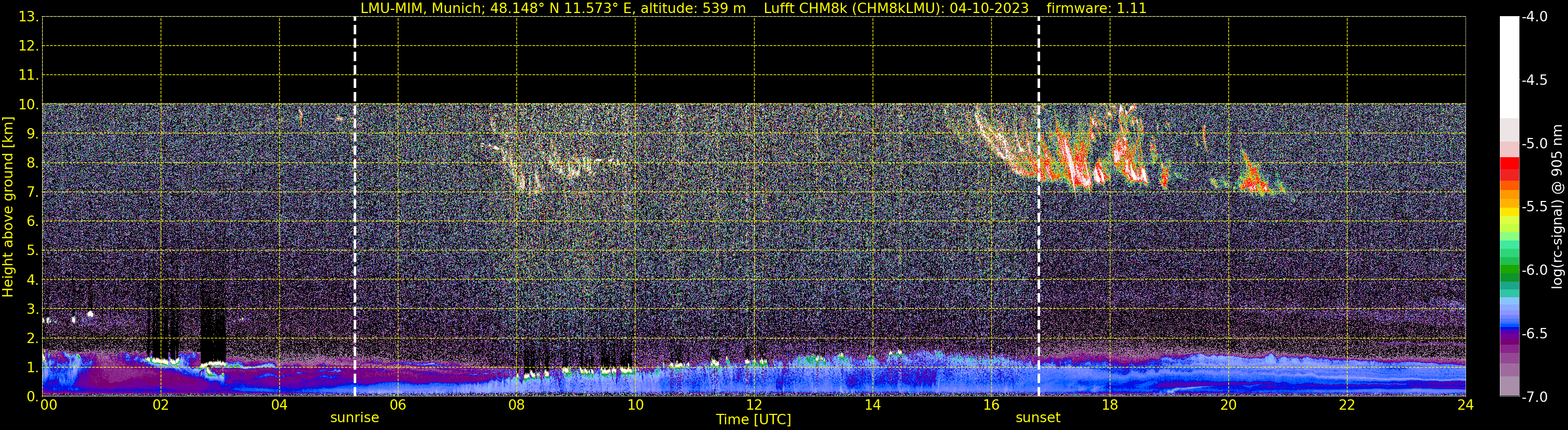This screenshot has width=1568, height=430.
Task: Click the 'Height above ground [km]' axis title
Action: [8, 207]
